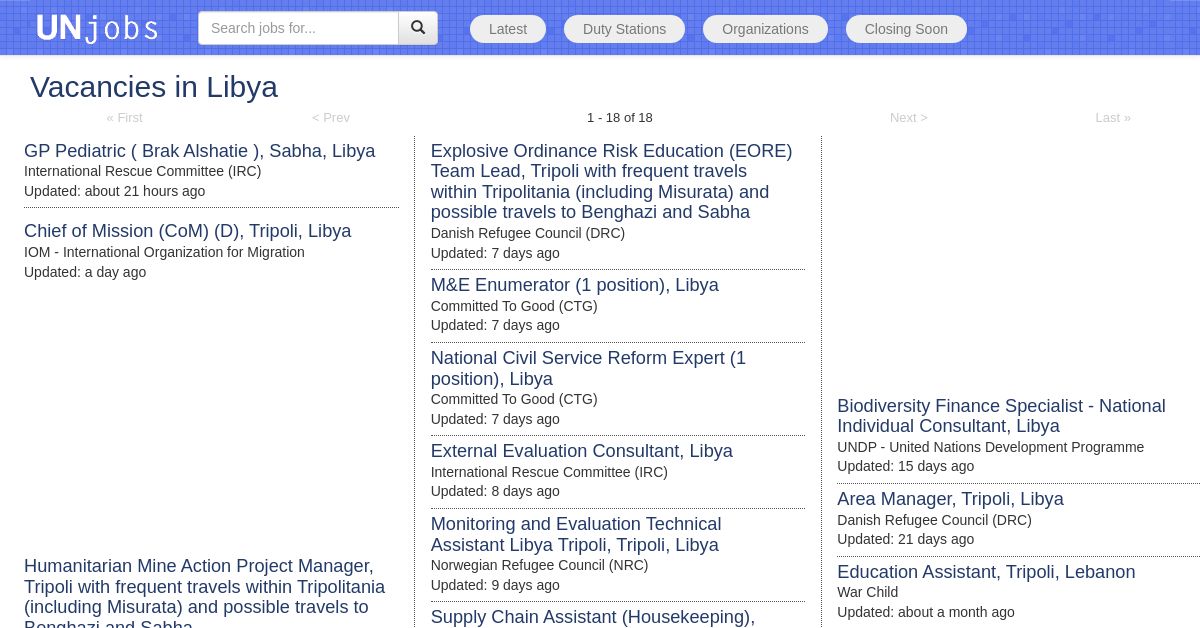Open Education Assistant, Tripoli, Lebanon vacancy

pyautogui.click(x=986, y=572)
